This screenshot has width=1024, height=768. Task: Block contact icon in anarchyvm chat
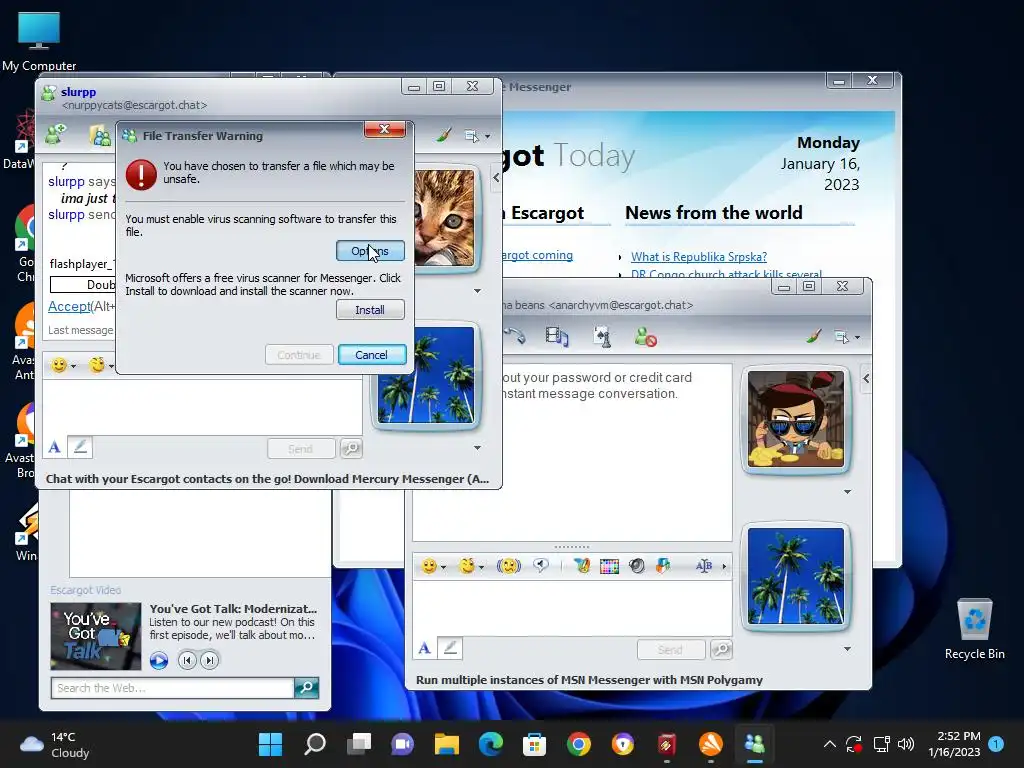645,336
